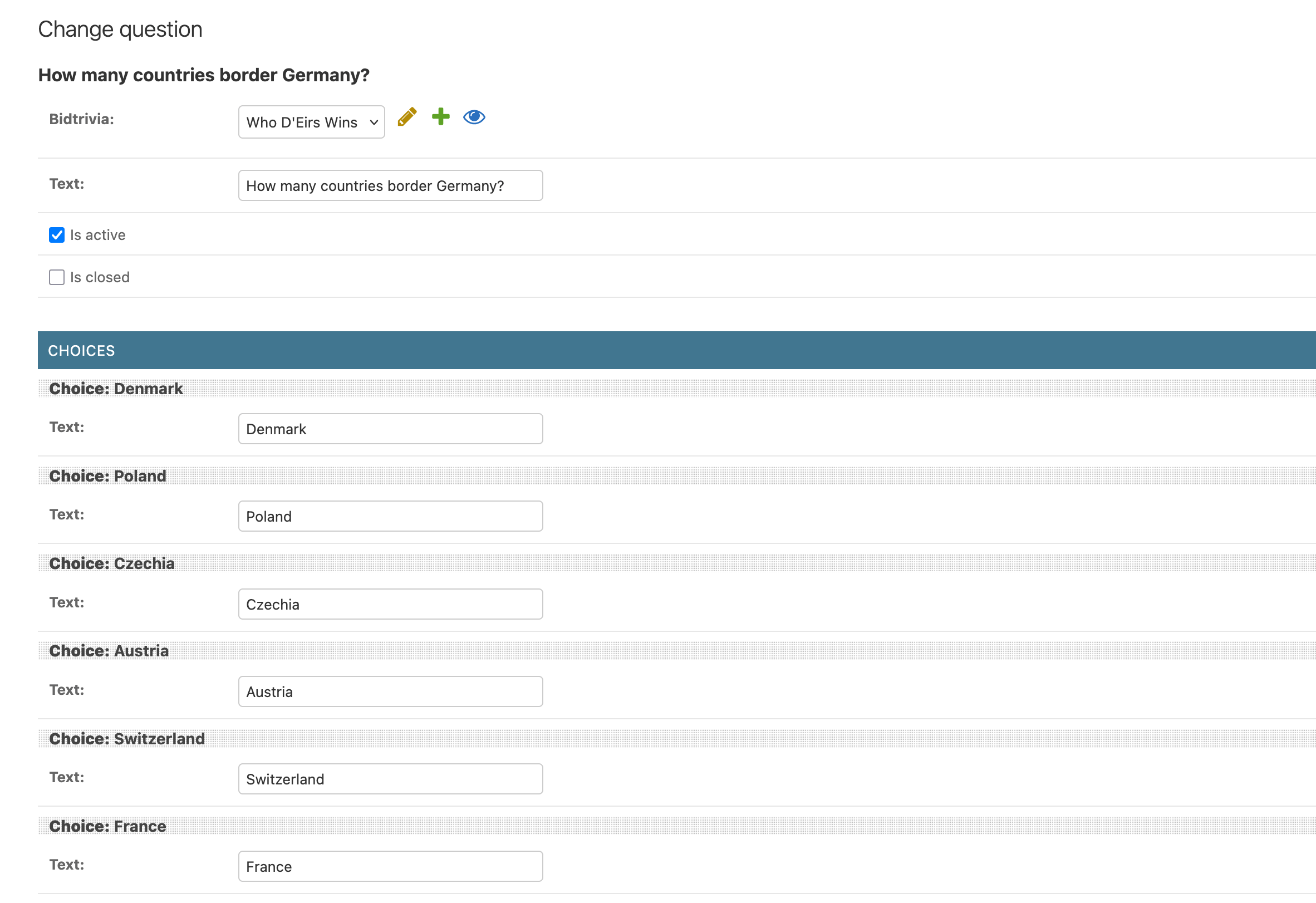Open the Bidtrivia dropdown showing Who D'Eirs Wins
The width and height of the screenshot is (1316, 903).
click(x=311, y=122)
